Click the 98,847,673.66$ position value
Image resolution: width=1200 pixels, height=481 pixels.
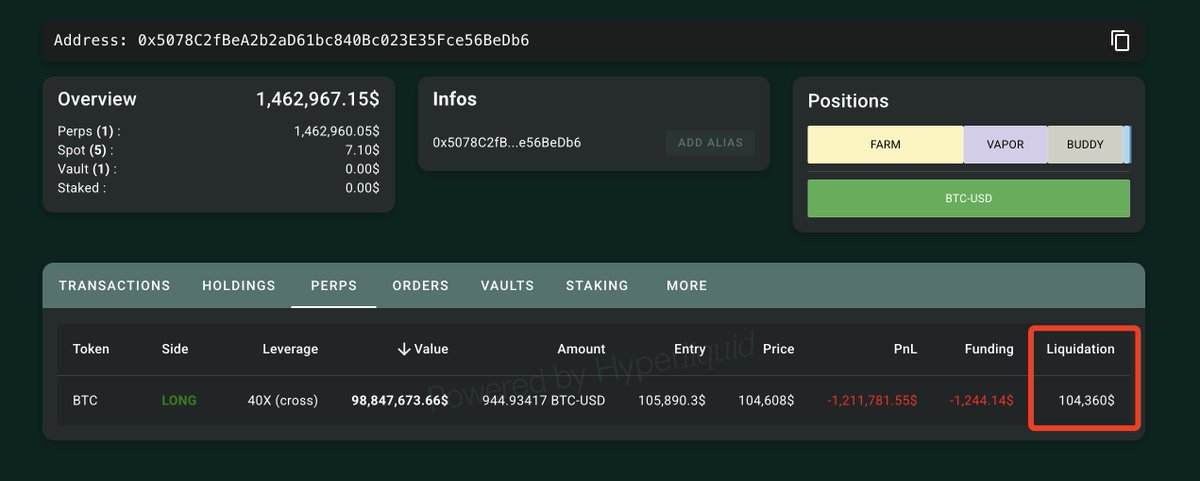[x=400, y=400]
